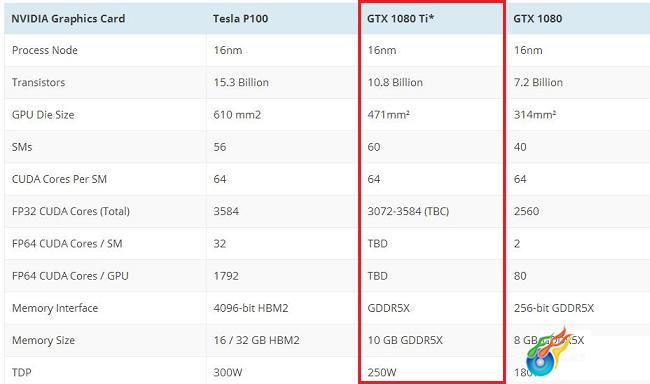Select the 10.8 Billion transistors cell
The width and height of the screenshot is (650, 384).
[x=395, y=83]
